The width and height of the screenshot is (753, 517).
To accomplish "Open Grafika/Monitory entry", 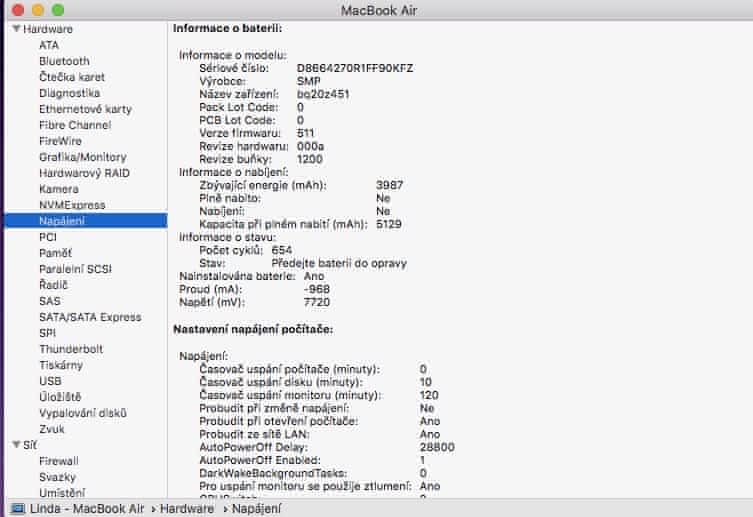I will pyautogui.click(x=83, y=157).
